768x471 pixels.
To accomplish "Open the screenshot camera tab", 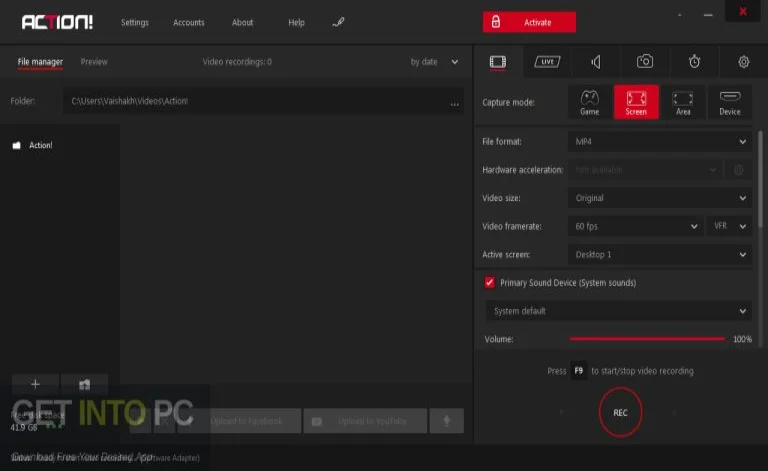I will coord(645,62).
